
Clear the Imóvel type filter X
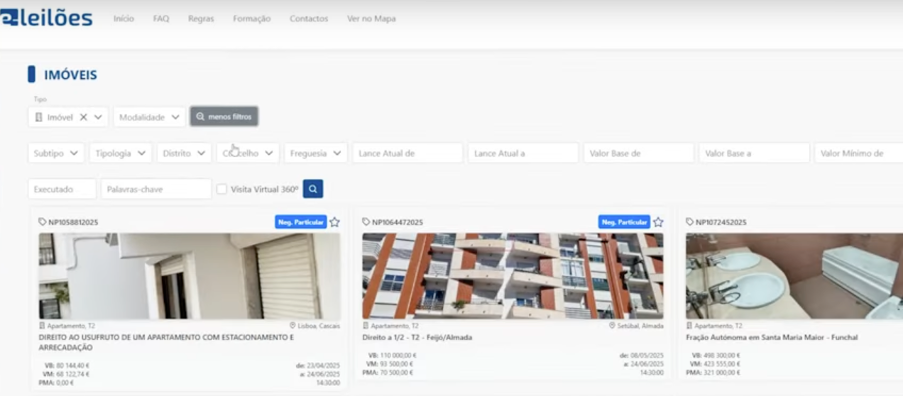tap(84, 117)
